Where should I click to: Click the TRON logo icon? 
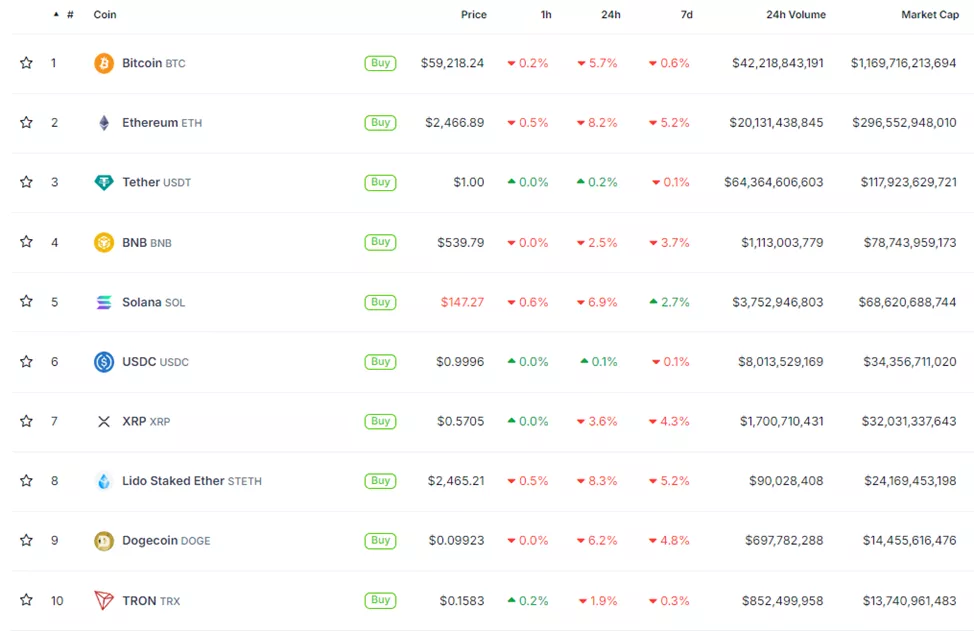(104, 601)
